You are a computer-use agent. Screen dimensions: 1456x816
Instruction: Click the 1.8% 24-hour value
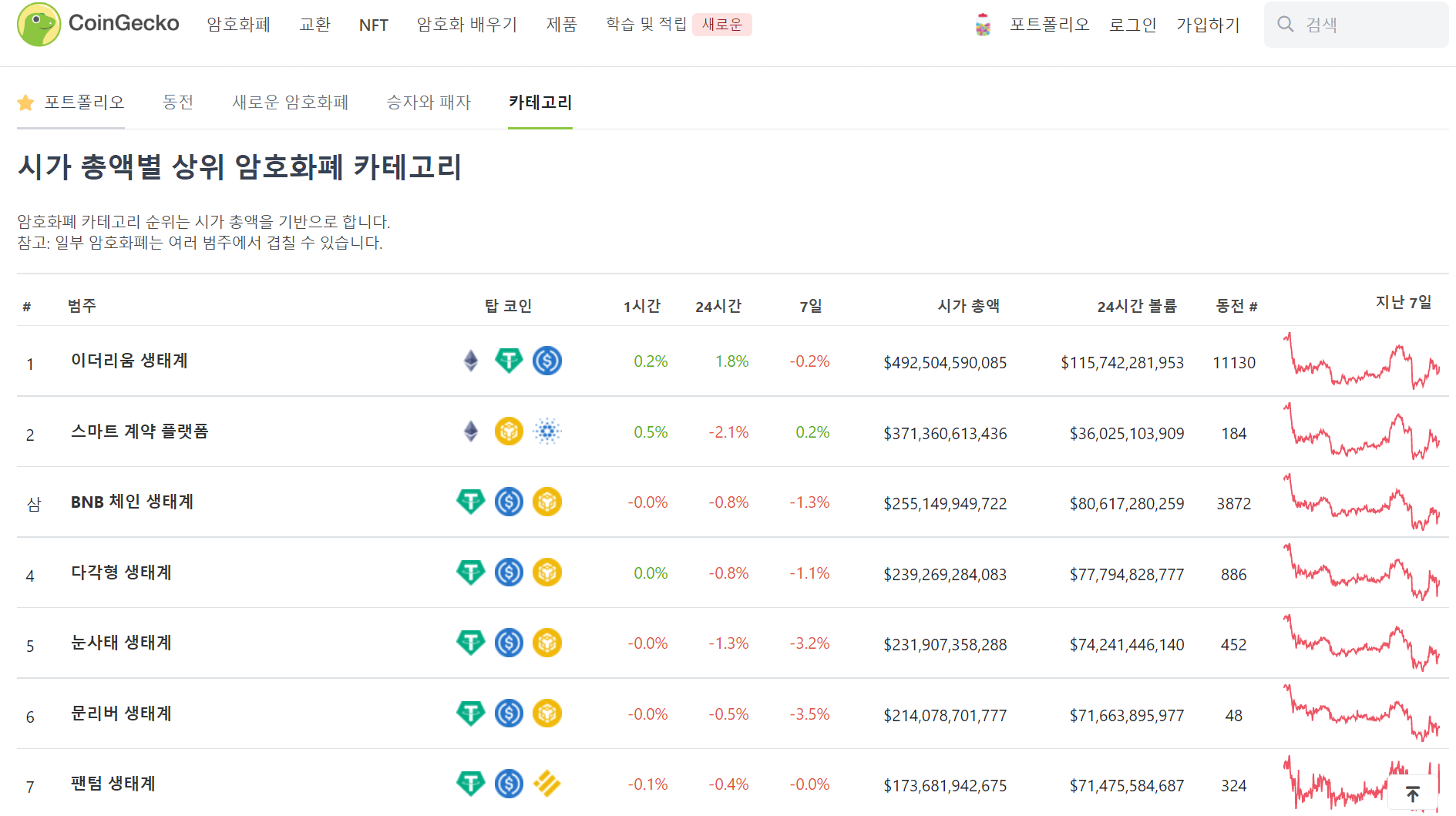[732, 361]
